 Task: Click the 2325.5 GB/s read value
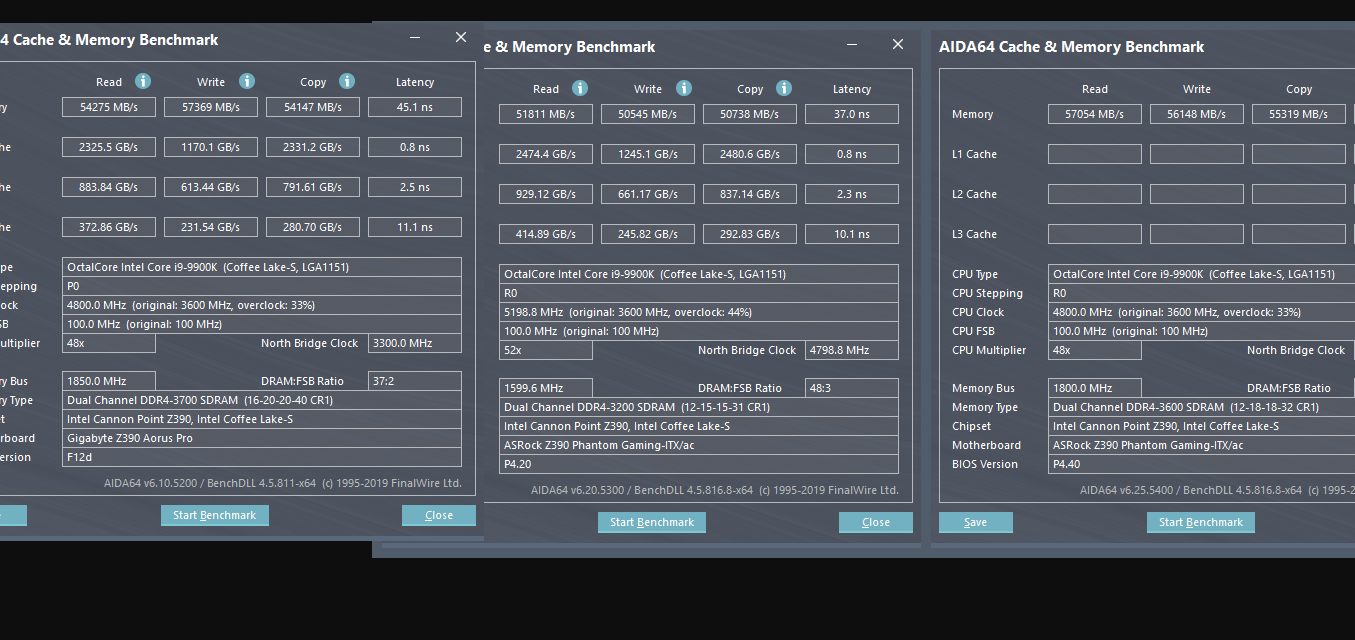pos(109,147)
